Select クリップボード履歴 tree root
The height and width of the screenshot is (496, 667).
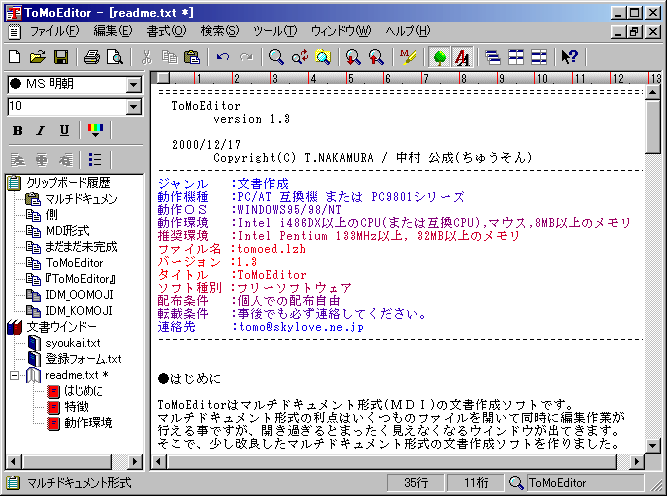coord(68,183)
